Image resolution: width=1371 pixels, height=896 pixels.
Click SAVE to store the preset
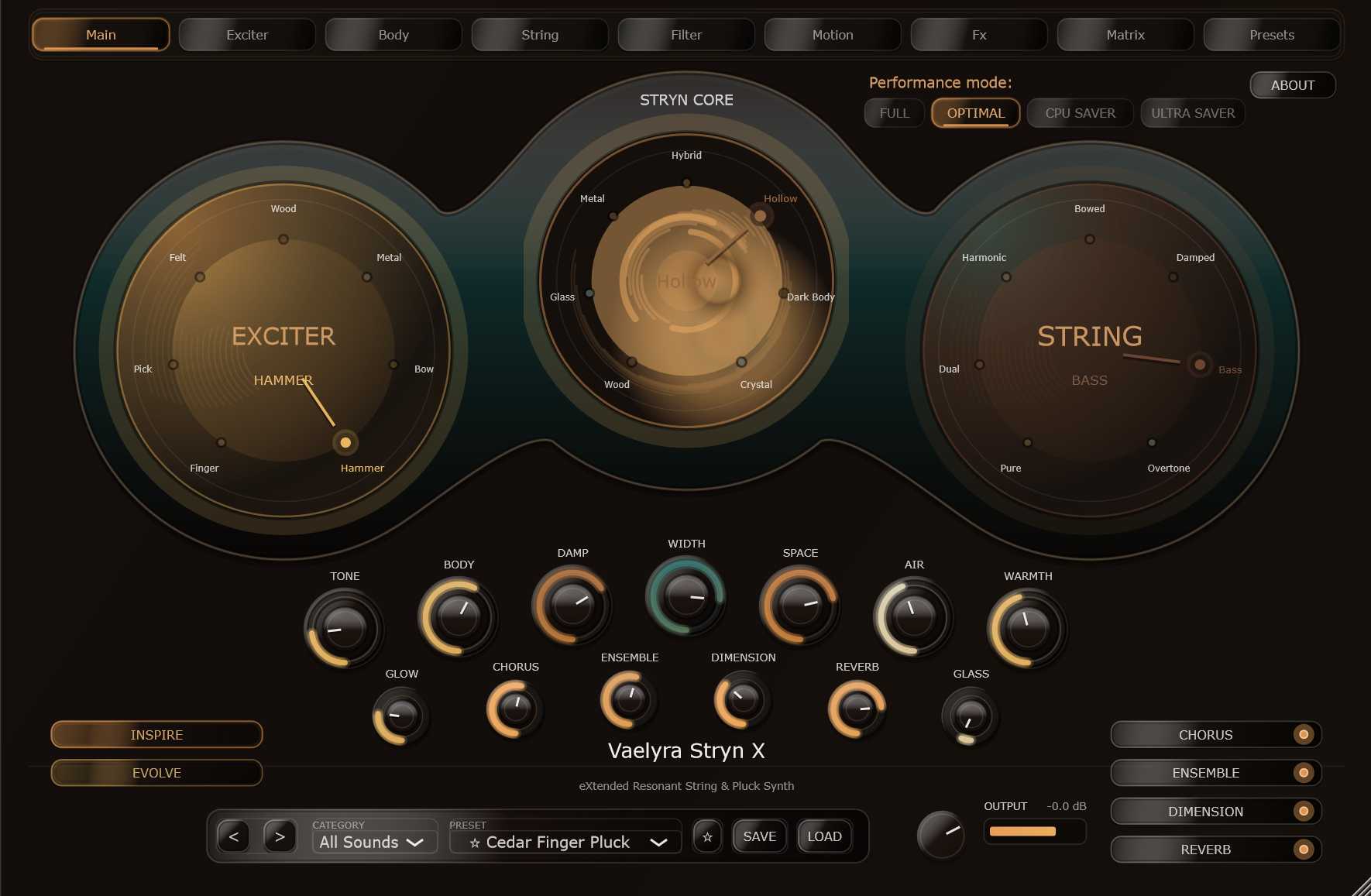point(760,836)
